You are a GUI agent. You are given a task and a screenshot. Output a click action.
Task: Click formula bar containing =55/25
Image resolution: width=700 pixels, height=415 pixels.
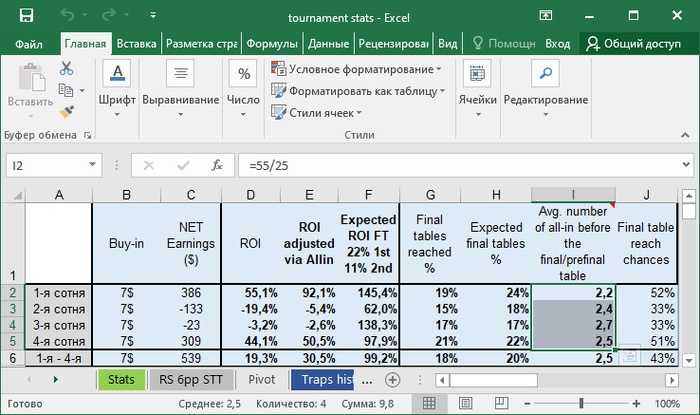pos(459,166)
